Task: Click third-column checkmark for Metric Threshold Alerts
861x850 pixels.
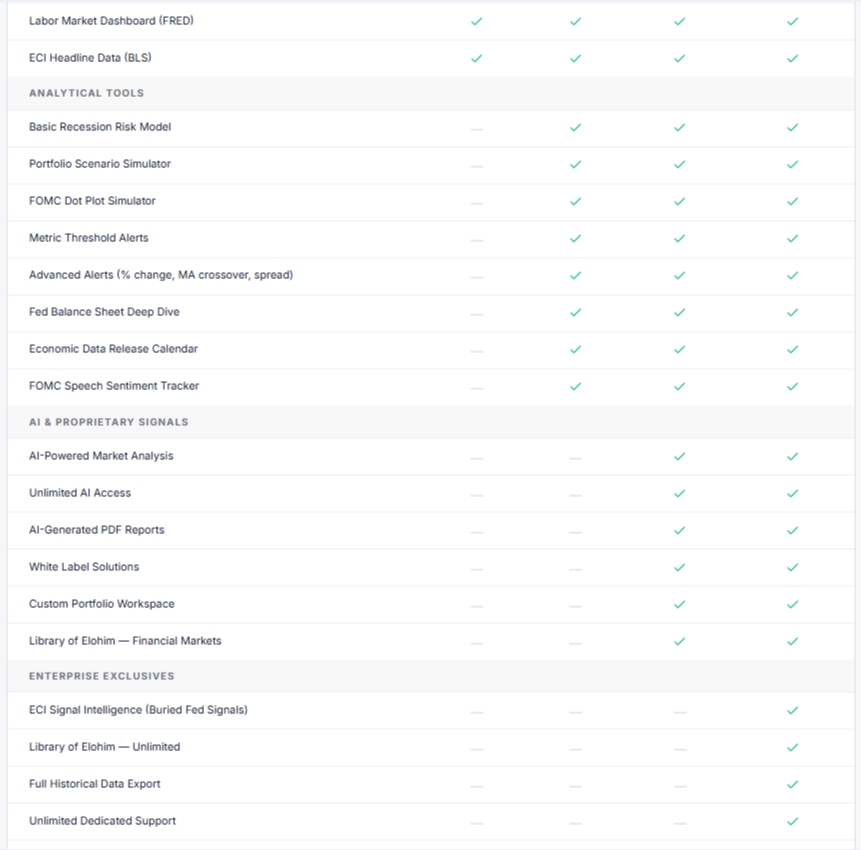Action: pos(680,238)
